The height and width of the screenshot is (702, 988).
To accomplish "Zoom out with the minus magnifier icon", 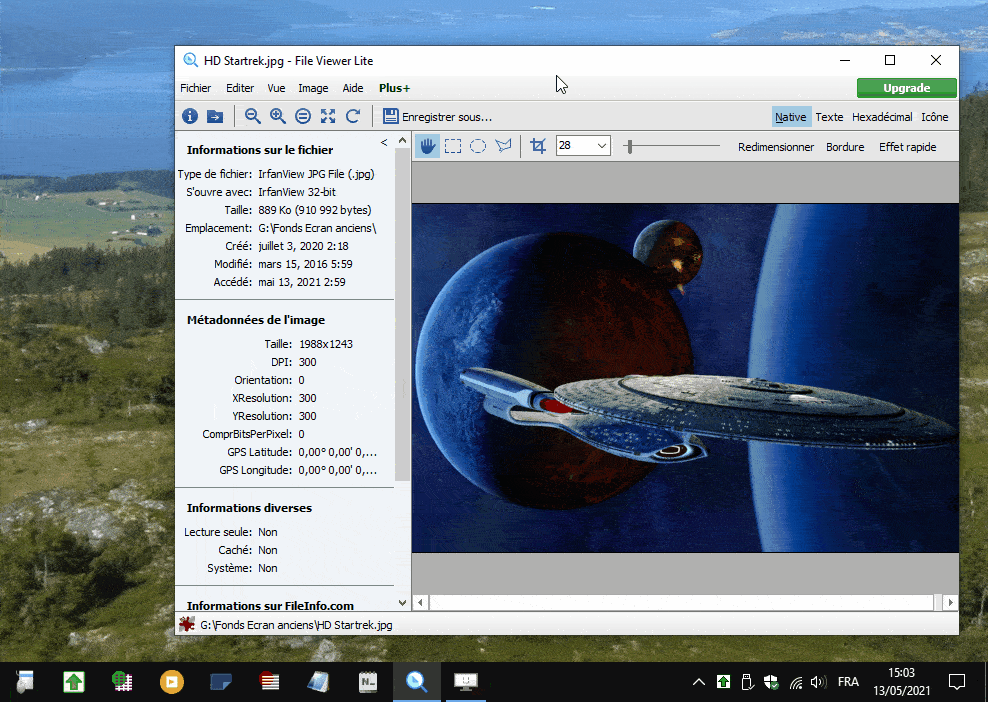I will click(253, 116).
